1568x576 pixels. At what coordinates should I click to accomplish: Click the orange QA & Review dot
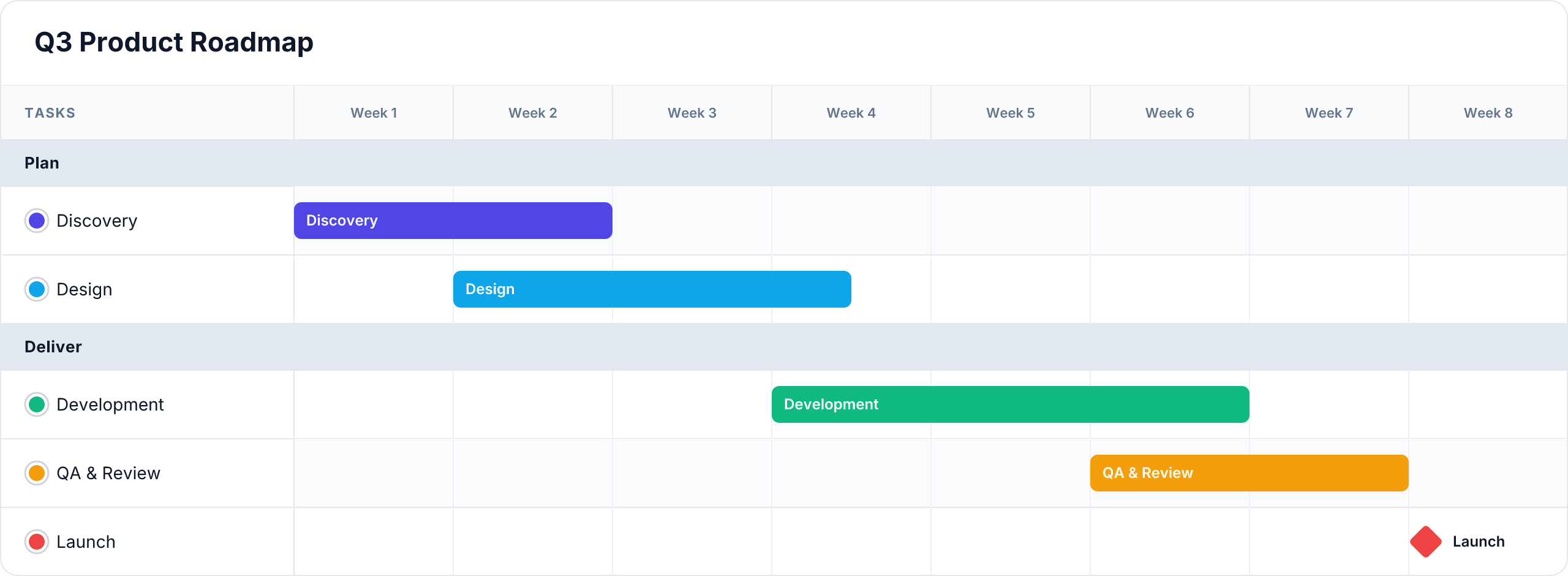point(37,473)
